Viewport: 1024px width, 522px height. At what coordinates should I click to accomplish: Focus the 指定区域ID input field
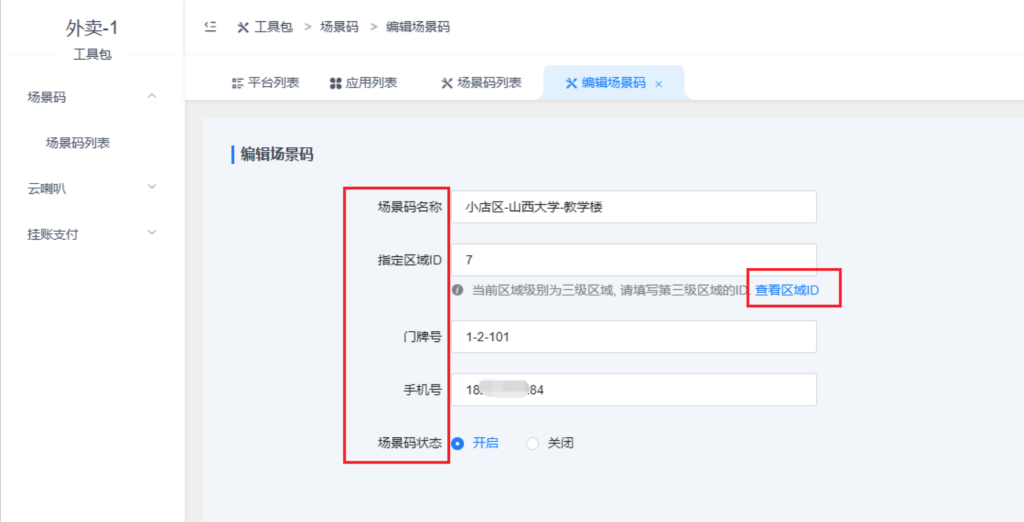point(634,260)
